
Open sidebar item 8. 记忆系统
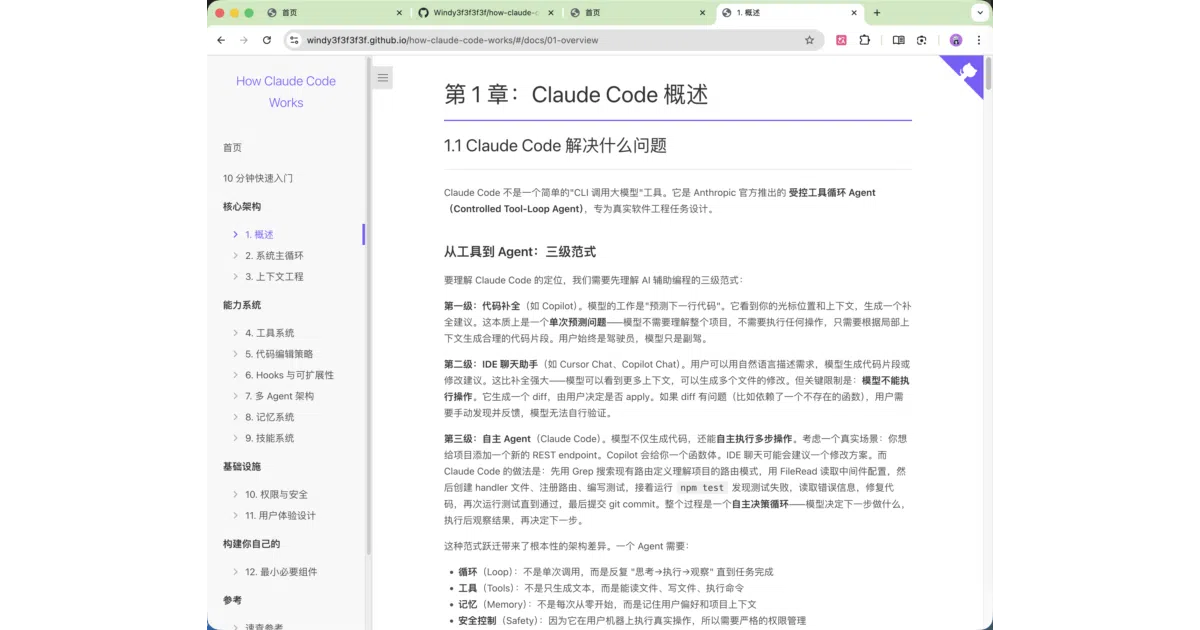click(x=270, y=417)
